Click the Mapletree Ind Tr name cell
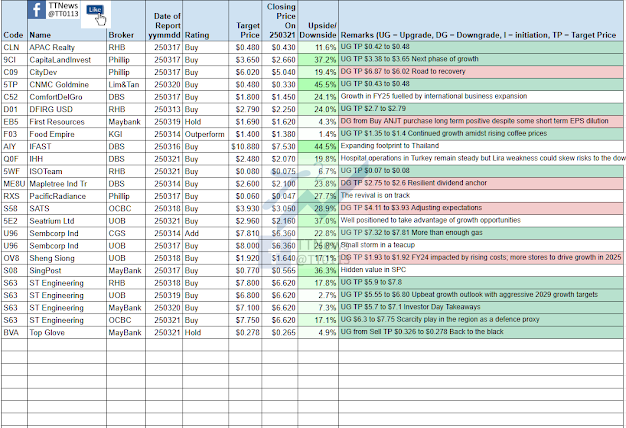 coord(67,184)
